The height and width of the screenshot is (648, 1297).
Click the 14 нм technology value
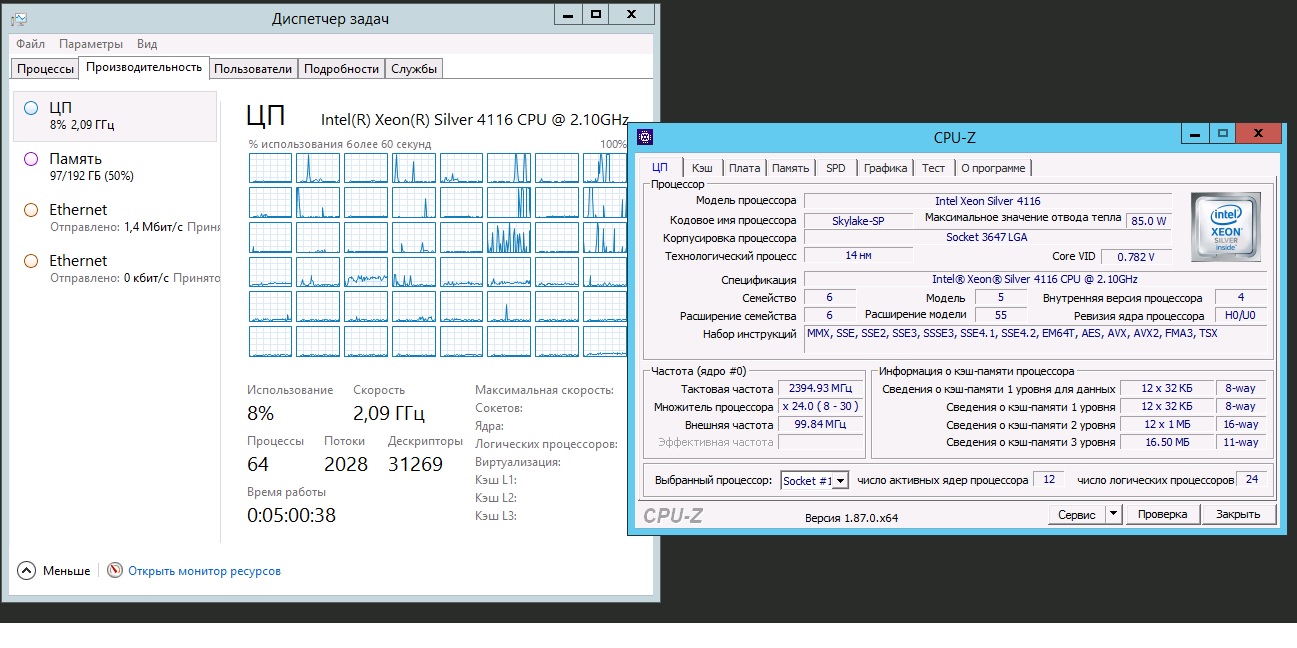[858, 256]
